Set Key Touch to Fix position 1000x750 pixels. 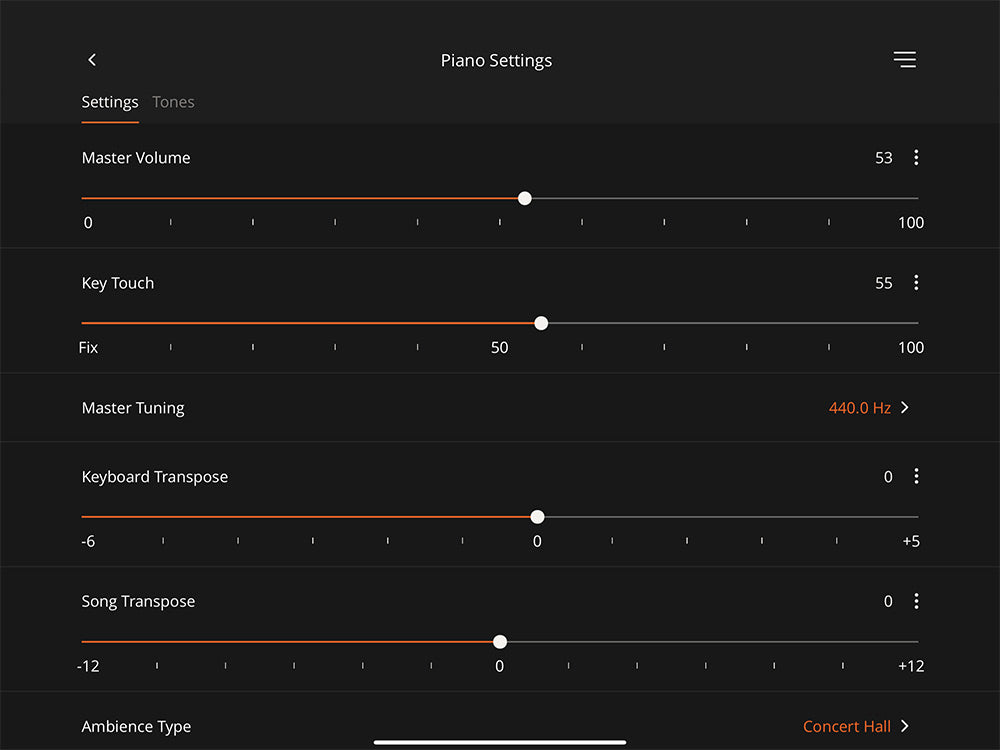[83, 323]
